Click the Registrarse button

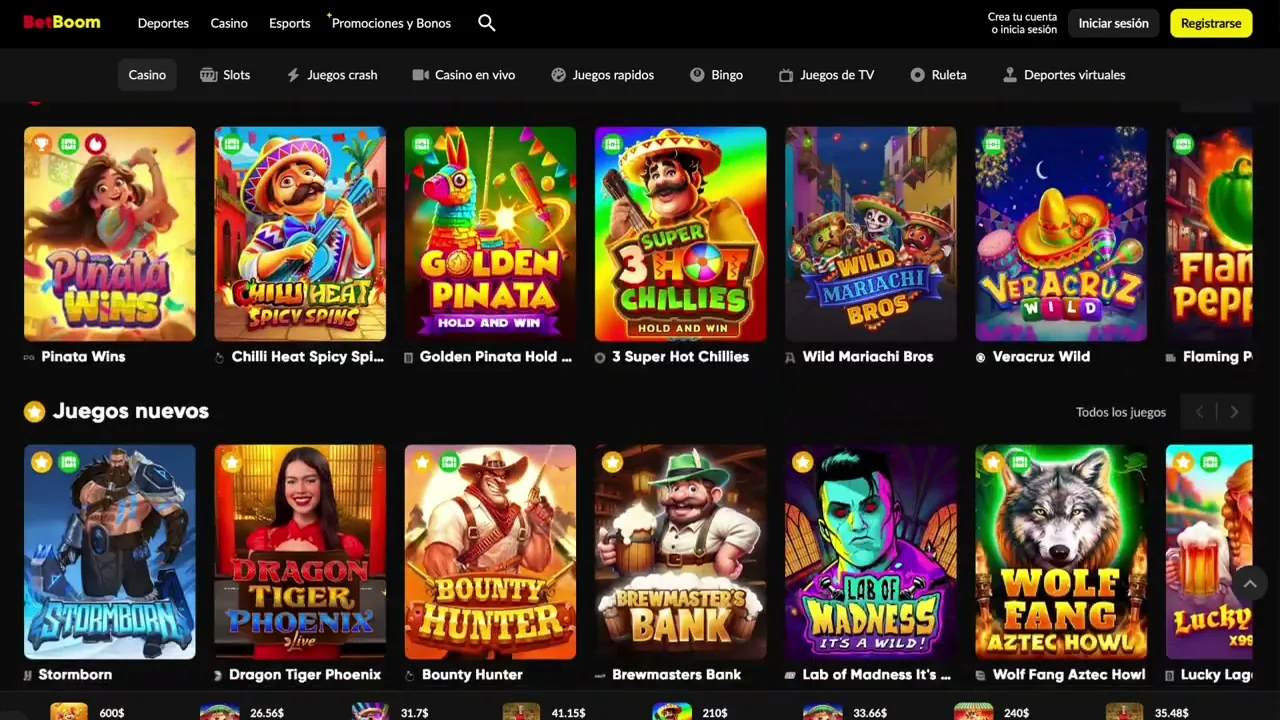click(x=1211, y=23)
